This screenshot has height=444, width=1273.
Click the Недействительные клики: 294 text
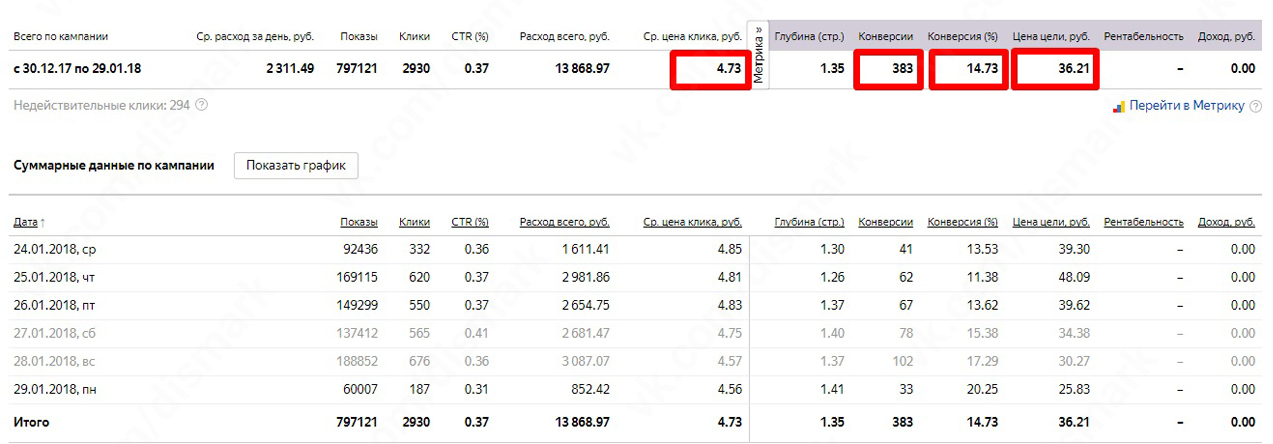pos(102,105)
